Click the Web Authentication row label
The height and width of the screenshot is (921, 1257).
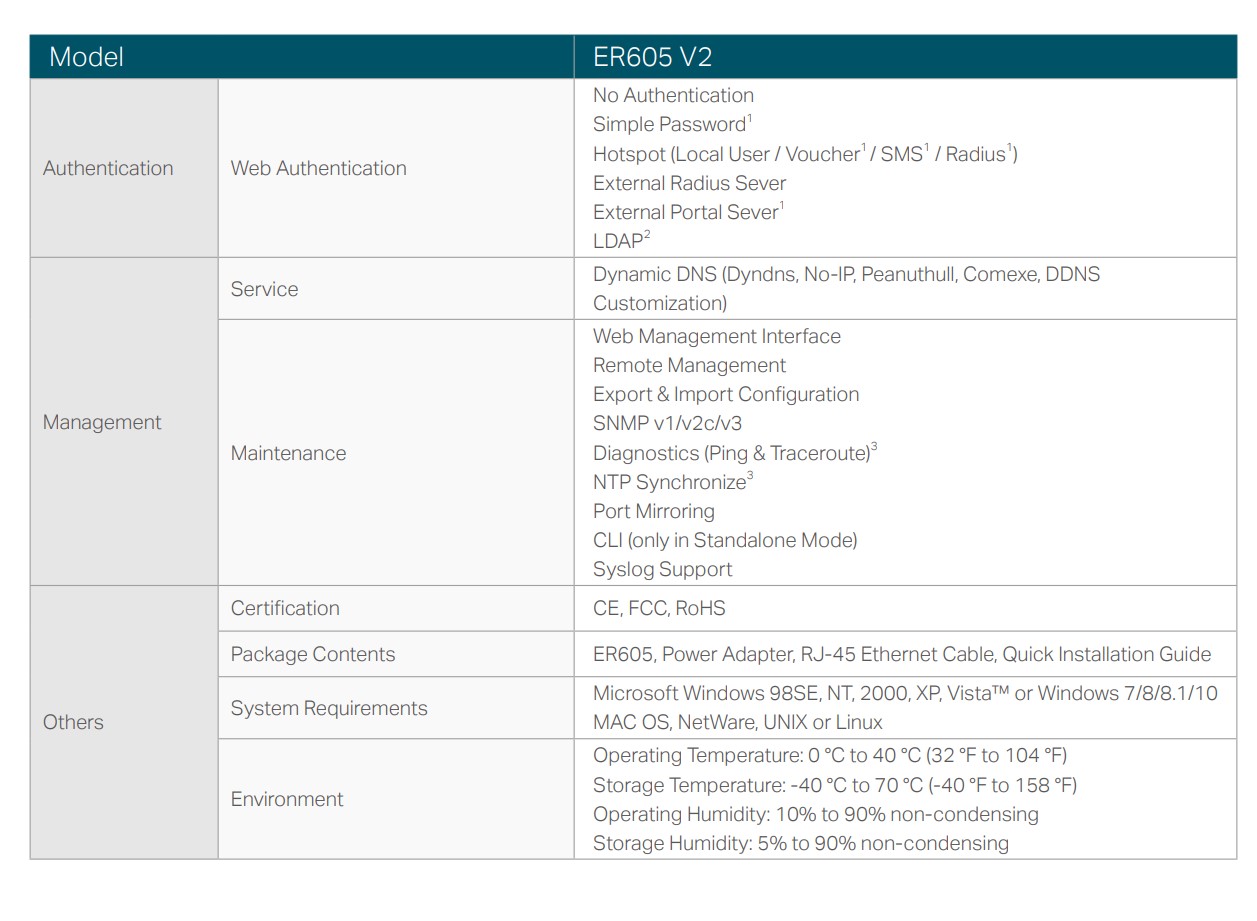pyautogui.click(x=318, y=168)
